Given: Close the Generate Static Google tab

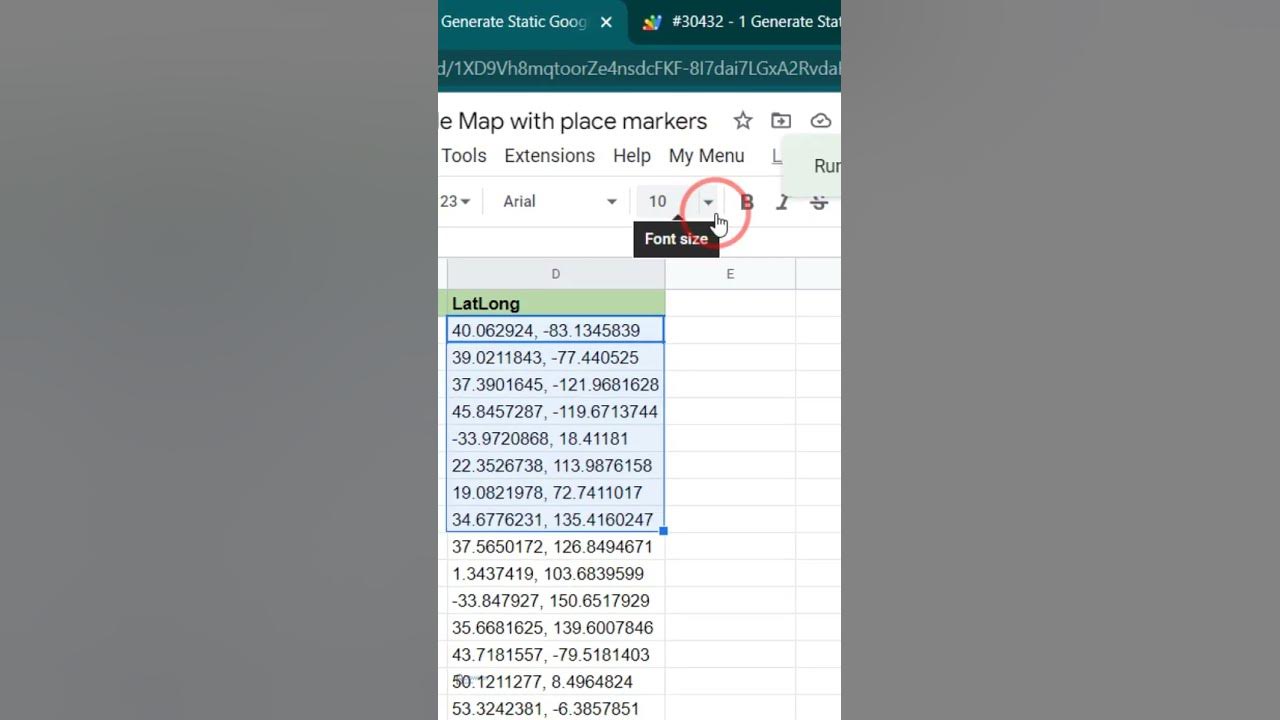Looking at the screenshot, I should click(x=606, y=22).
